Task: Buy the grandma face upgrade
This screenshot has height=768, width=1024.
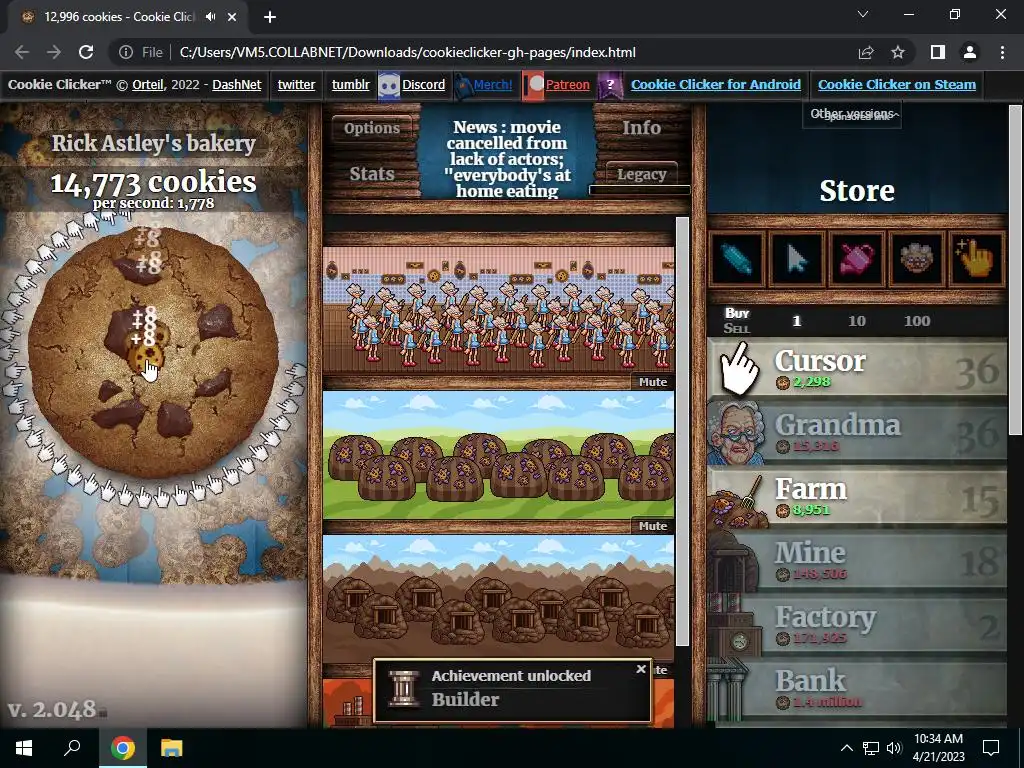Action: (x=917, y=260)
